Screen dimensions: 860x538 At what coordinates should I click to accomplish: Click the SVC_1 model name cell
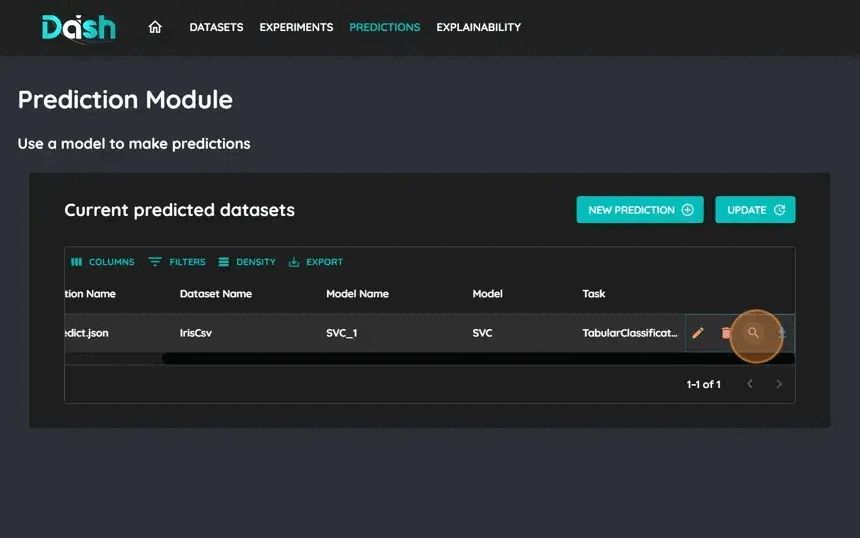pyautogui.click(x=341, y=333)
